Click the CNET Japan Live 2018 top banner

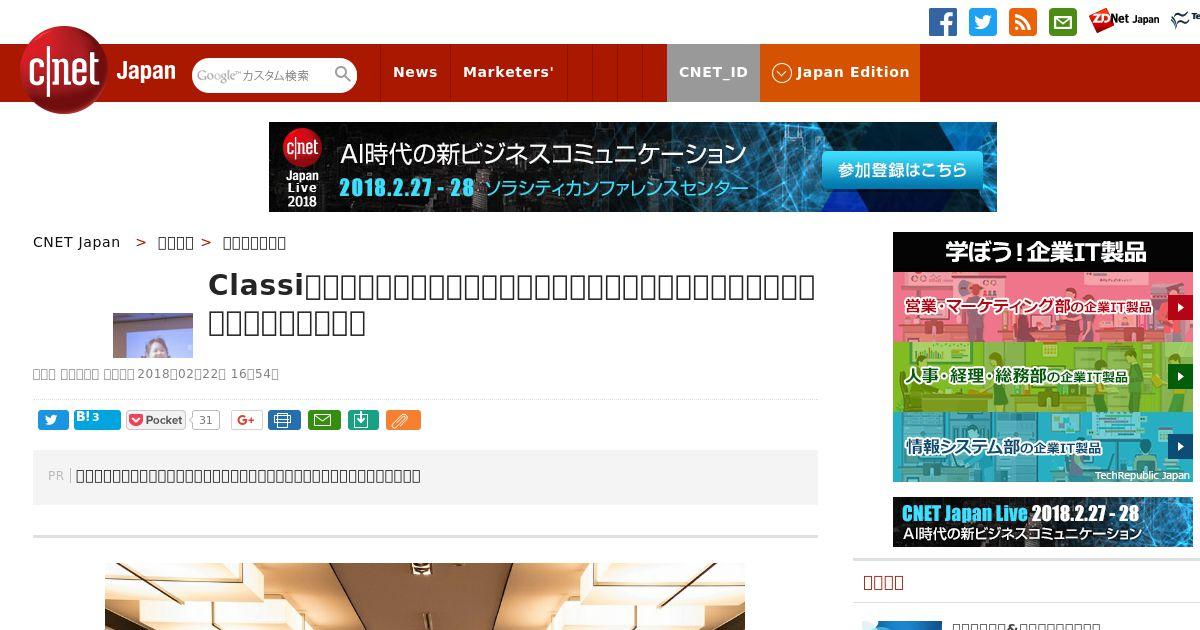(633, 167)
